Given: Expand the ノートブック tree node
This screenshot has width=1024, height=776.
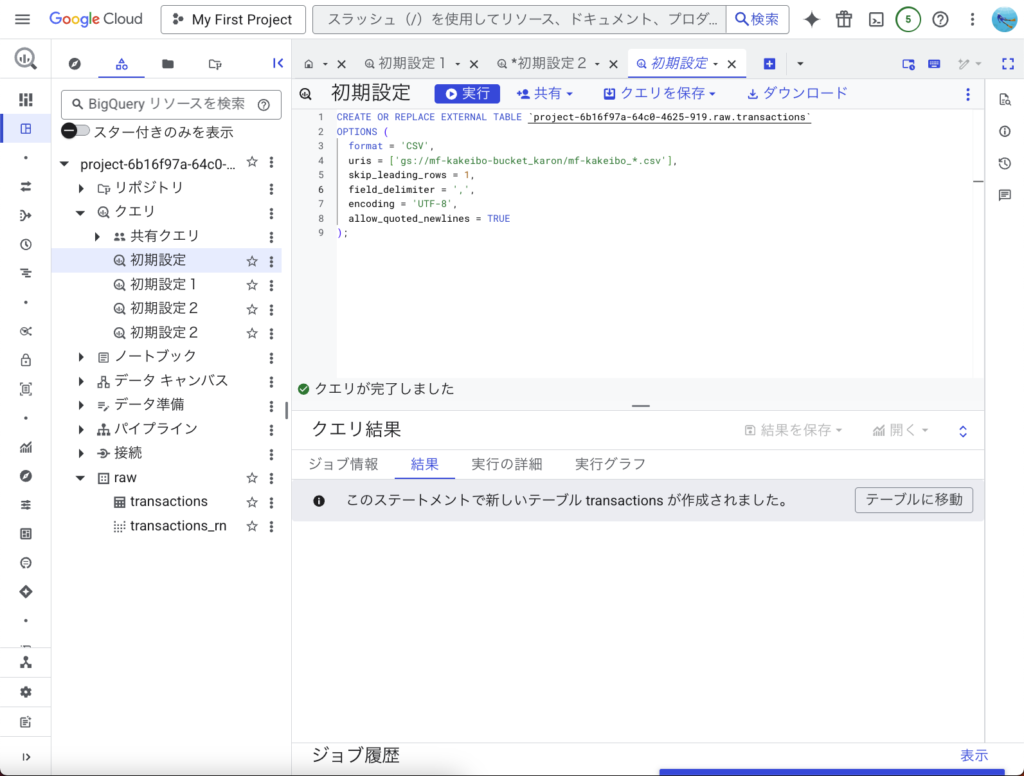Looking at the screenshot, I should (x=82, y=357).
